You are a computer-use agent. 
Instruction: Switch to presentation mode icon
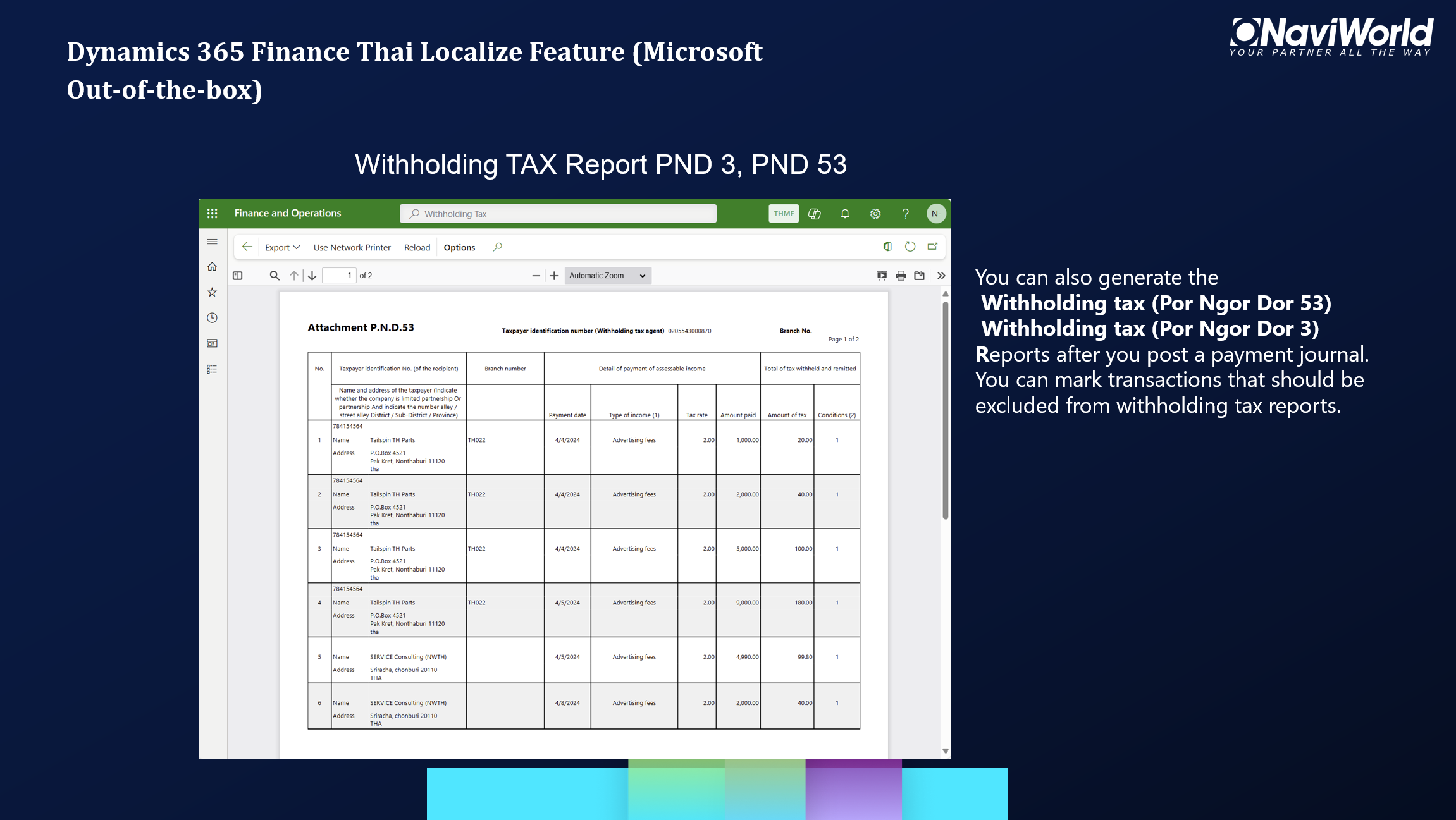click(x=882, y=276)
